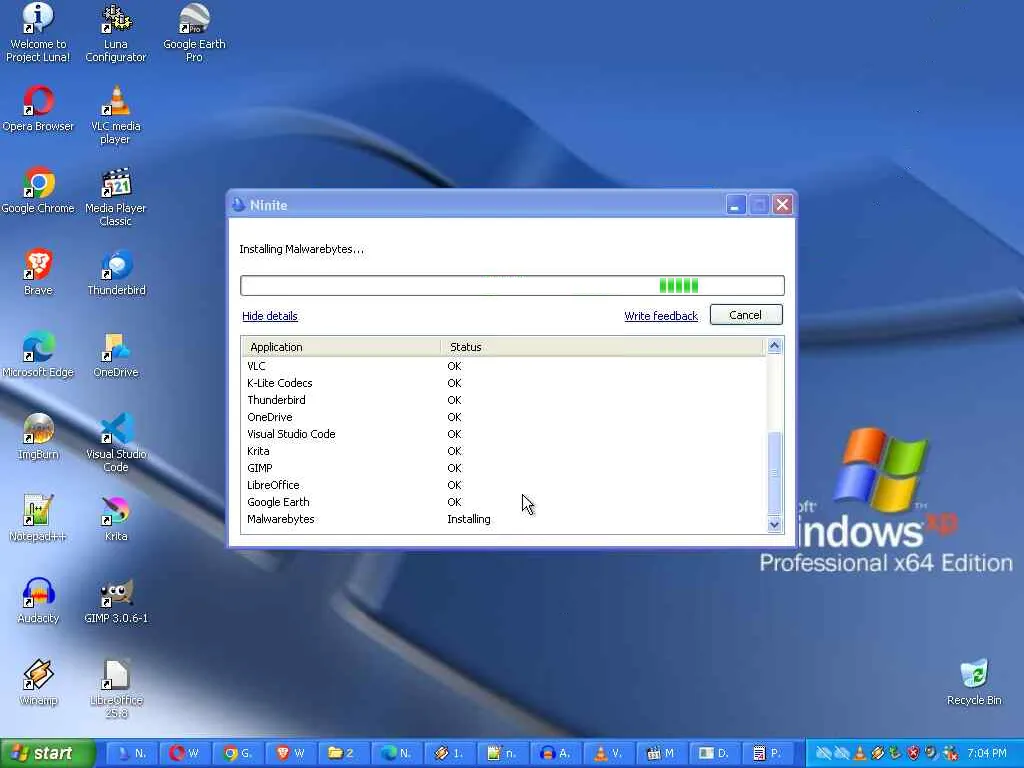The height and width of the screenshot is (768, 1024).
Task: Select the GIMP row in Ninite list
Action: [x=503, y=468]
